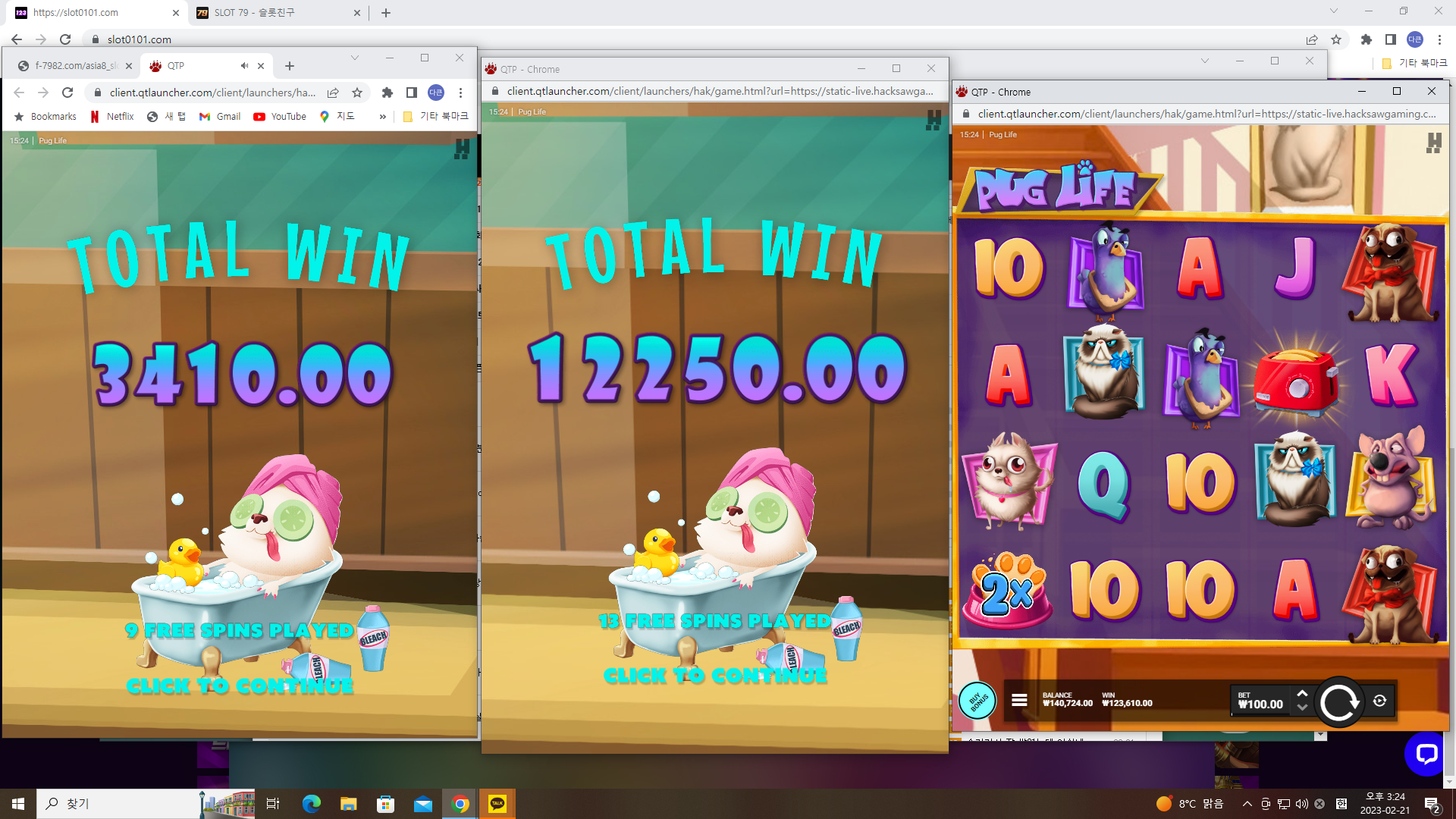Bookmark the page with the star in left window

tap(357, 93)
